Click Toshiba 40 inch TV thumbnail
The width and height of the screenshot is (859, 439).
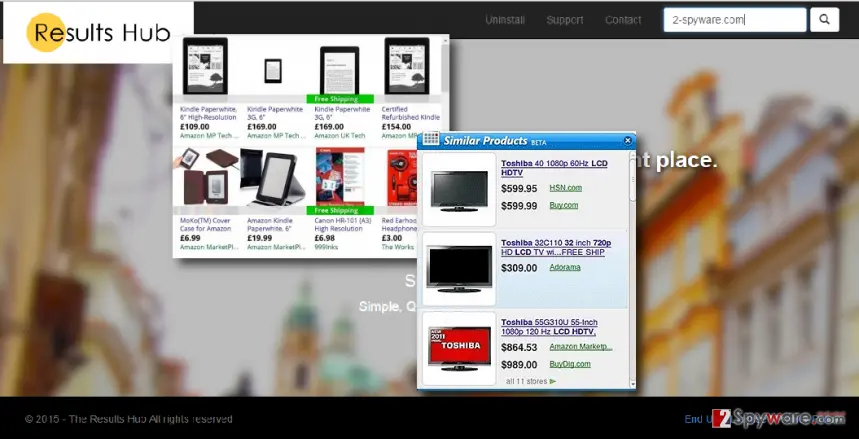click(459, 190)
